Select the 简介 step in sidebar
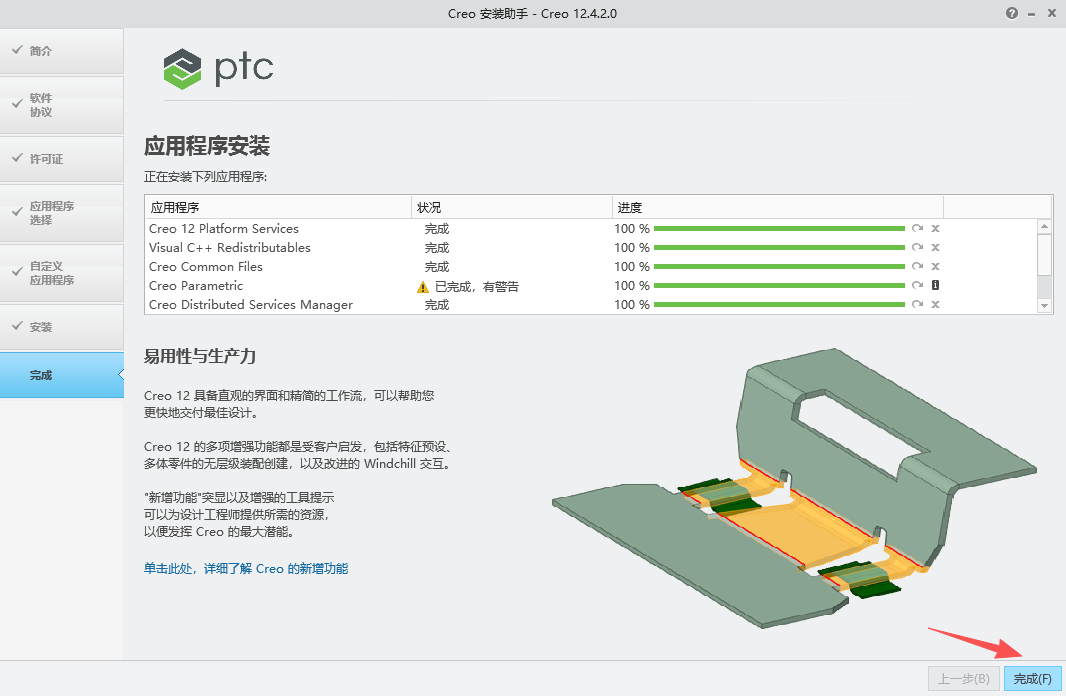The height and width of the screenshot is (696, 1066). [61, 51]
